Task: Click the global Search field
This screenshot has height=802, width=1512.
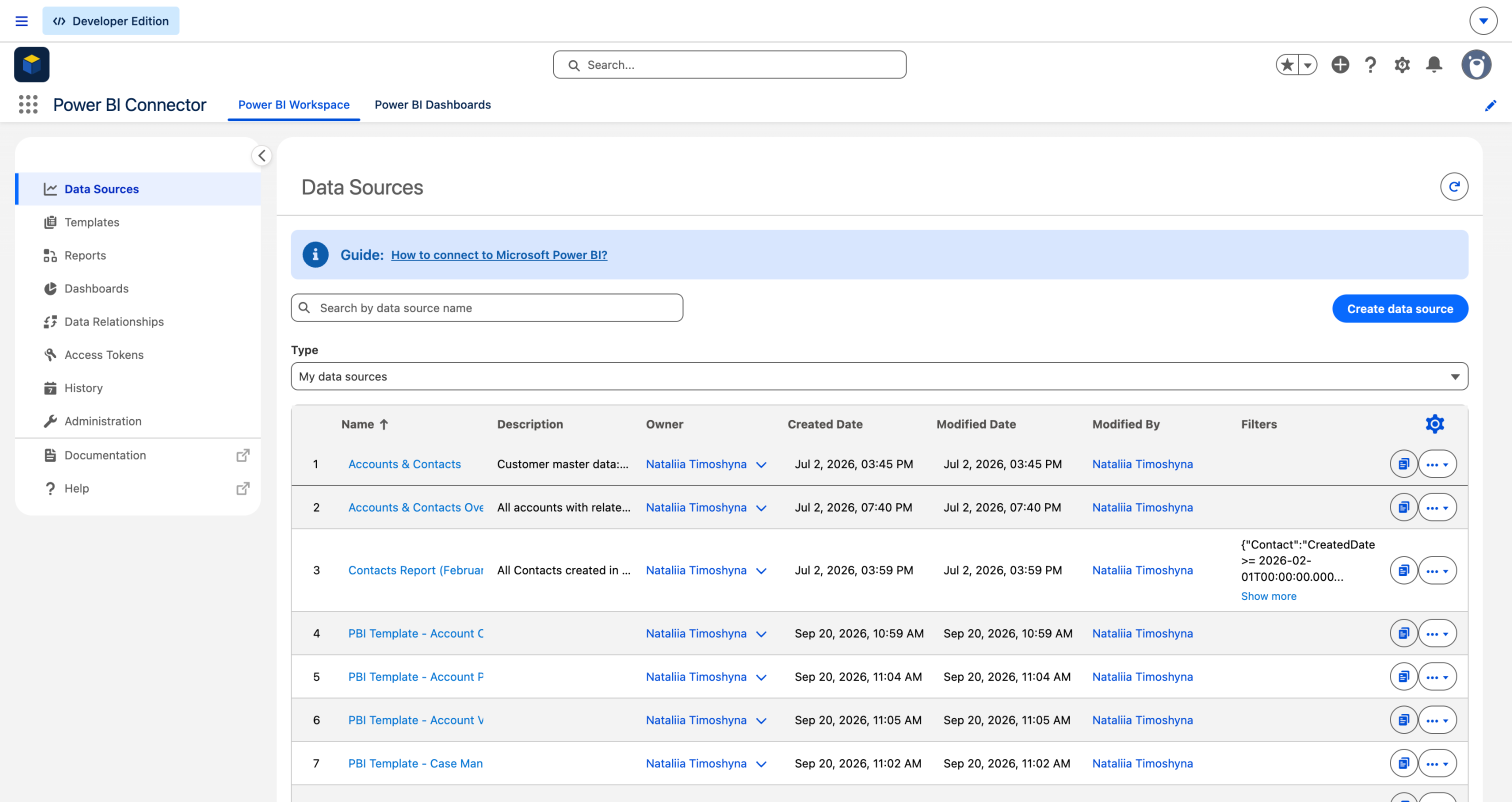Action: pyautogui.click(x=729, y=64)
